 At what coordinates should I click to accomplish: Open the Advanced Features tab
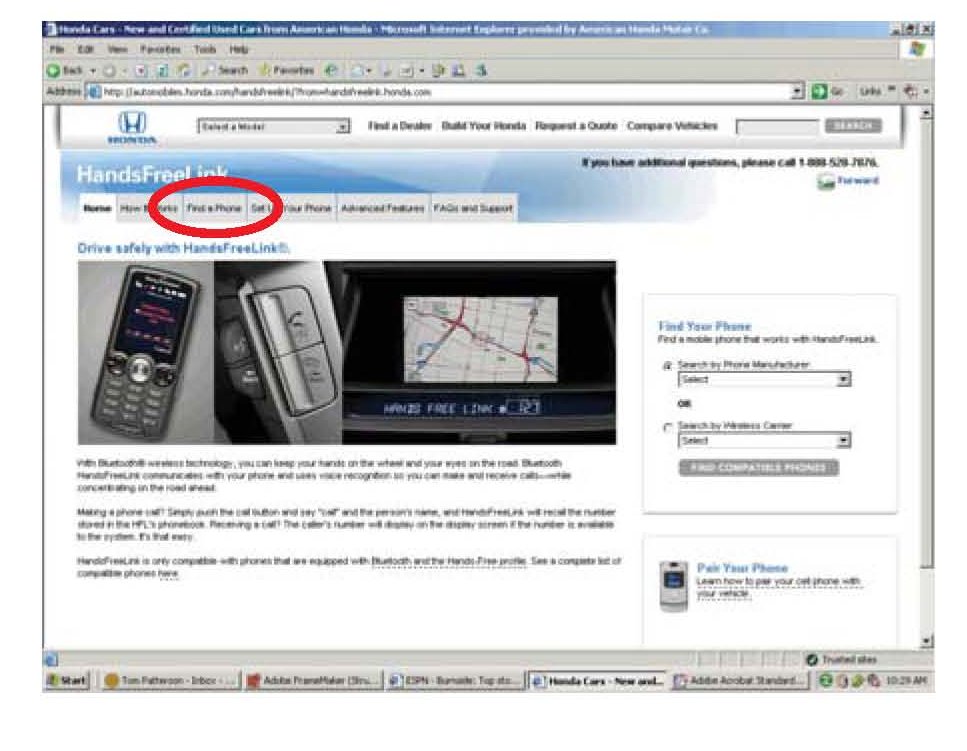(383, 208)
